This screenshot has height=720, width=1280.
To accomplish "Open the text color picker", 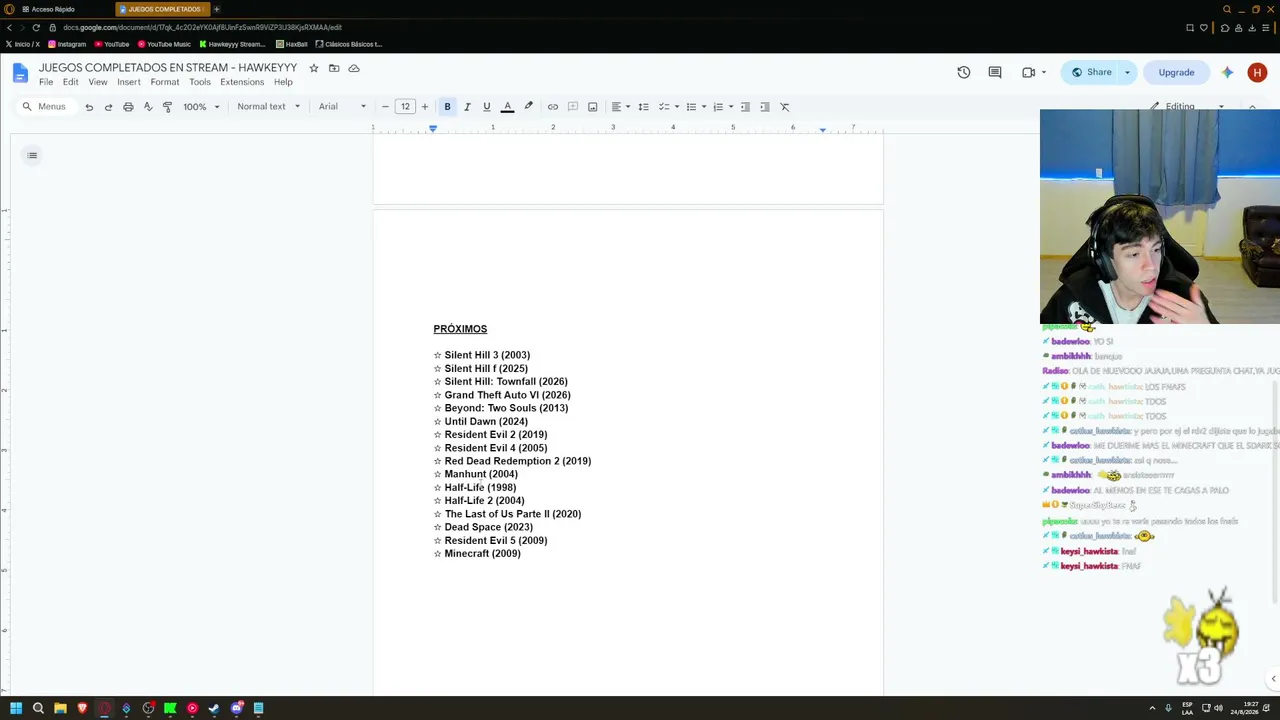I will pos(507,107).
